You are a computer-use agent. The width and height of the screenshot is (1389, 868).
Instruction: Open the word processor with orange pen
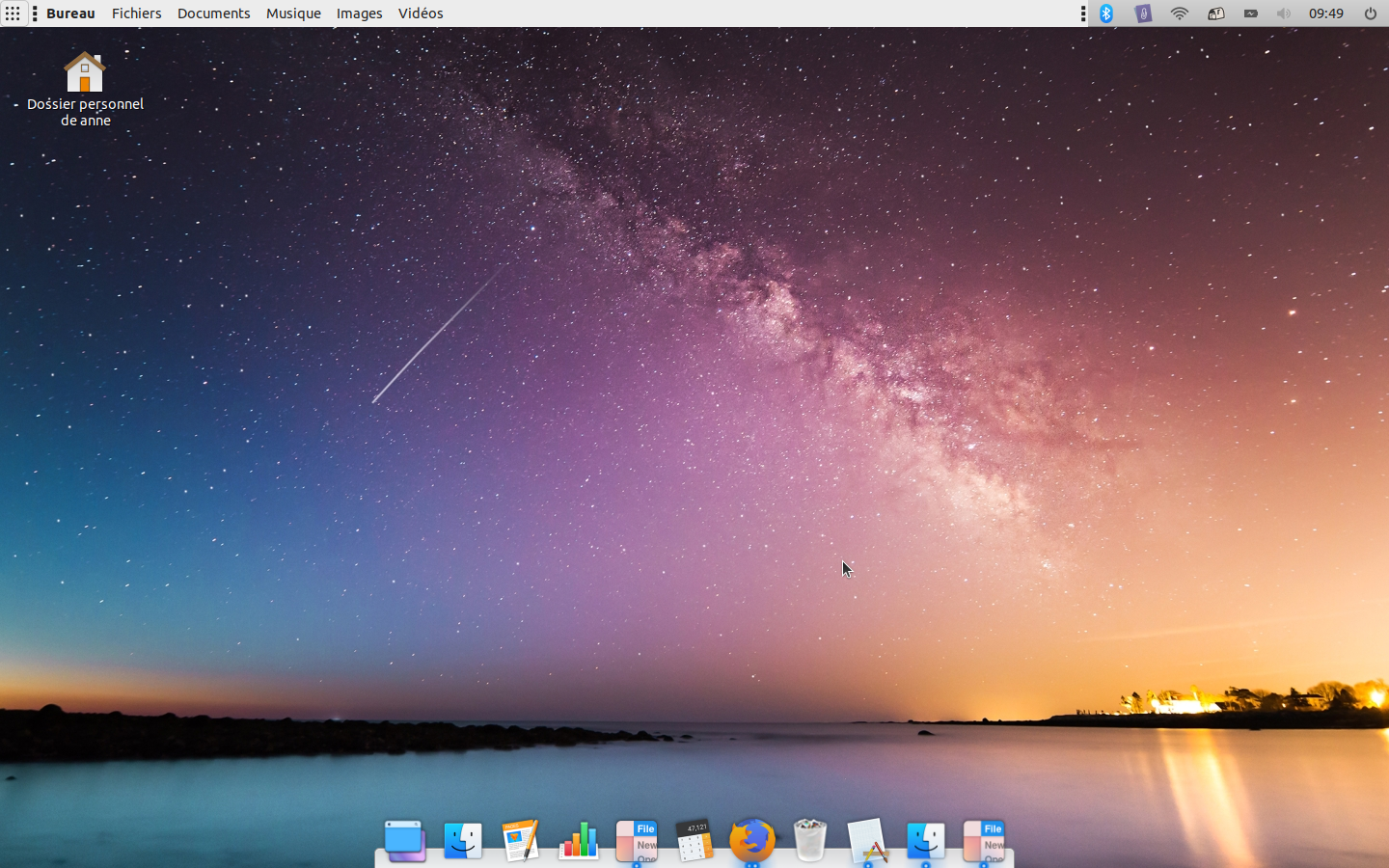[x=521, y=841]
